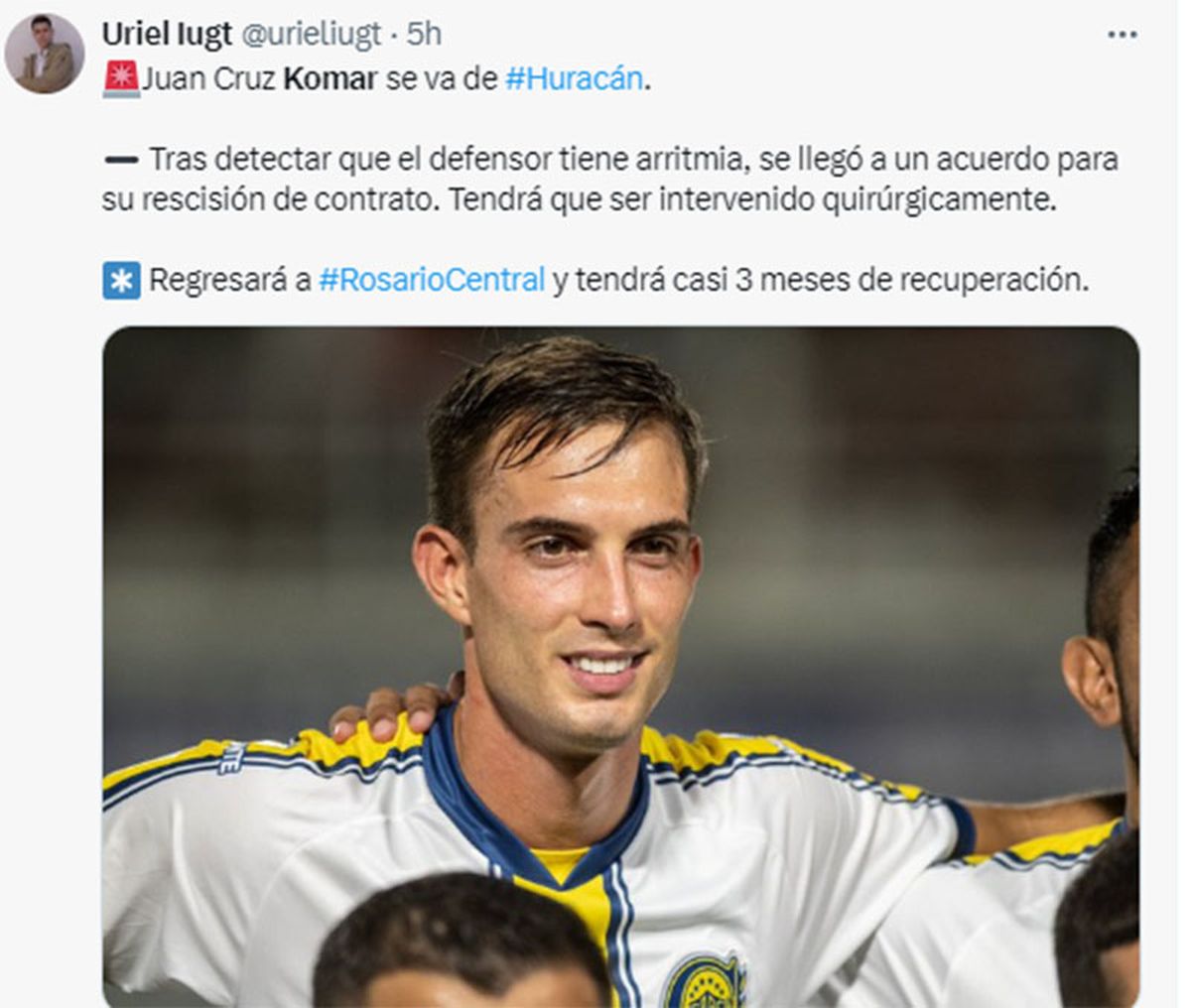Open the #RosarioCentral hashtag

pos(432,281)
